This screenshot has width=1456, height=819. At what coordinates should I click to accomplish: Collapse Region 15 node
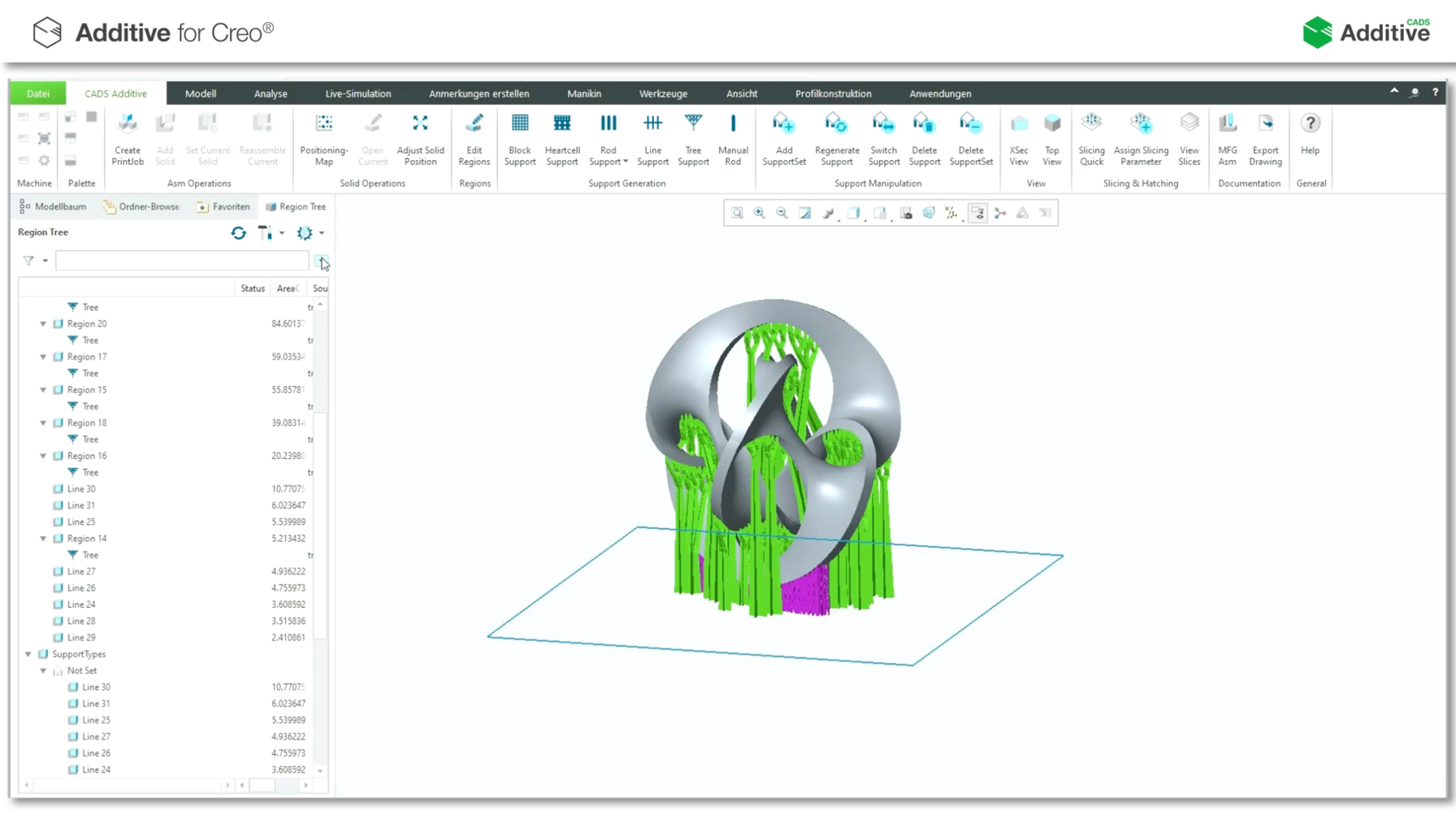point(43,390)
